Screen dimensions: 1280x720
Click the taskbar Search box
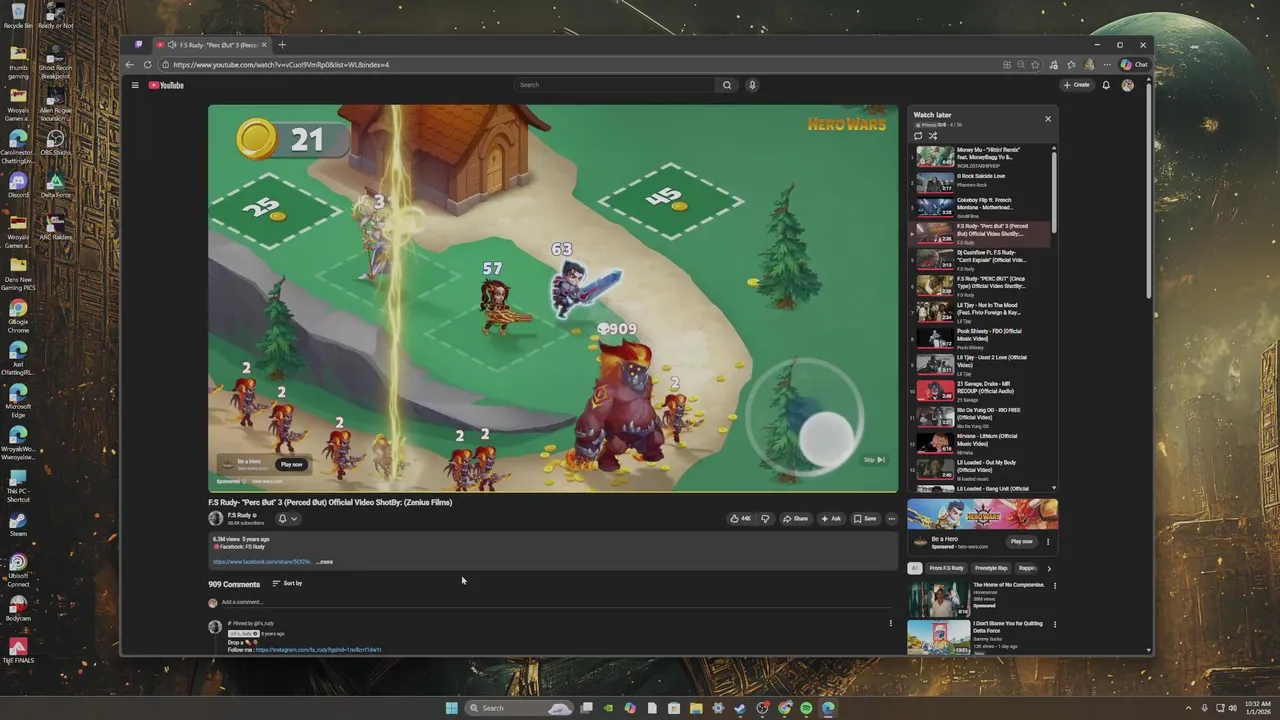click(518, 708)
